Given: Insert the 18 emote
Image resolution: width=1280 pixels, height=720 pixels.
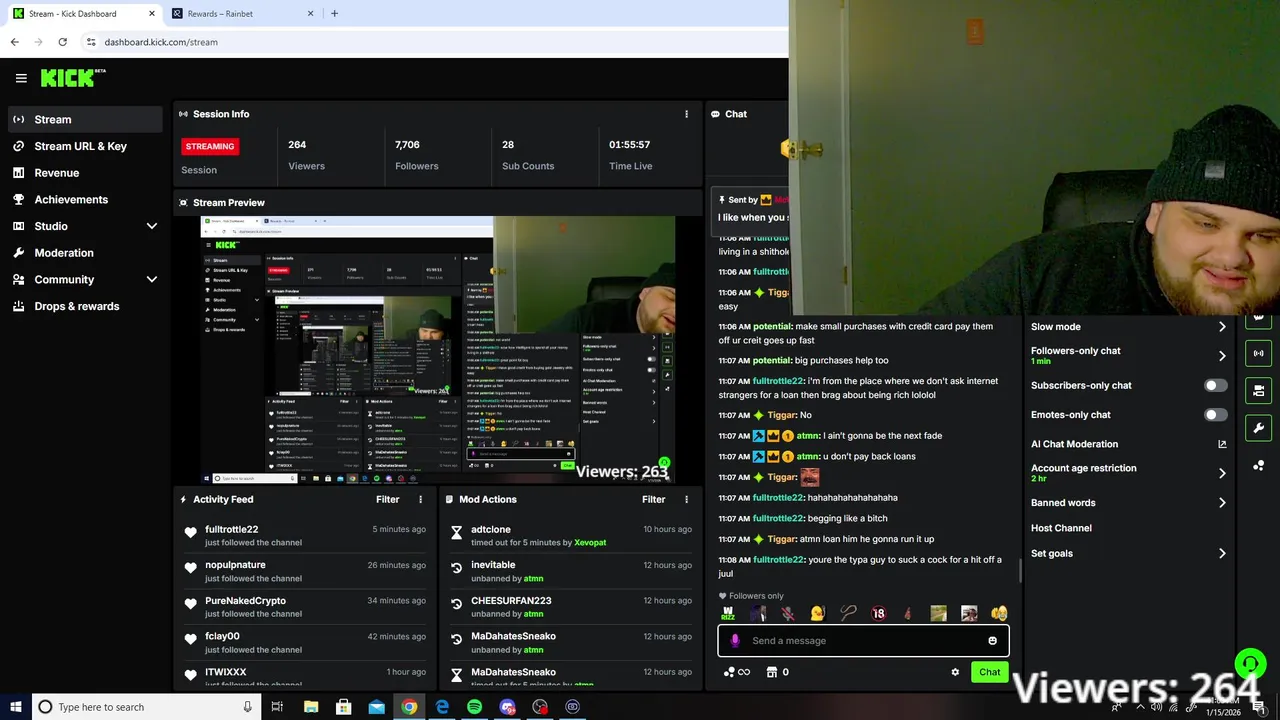Looking at the screenshot, I should pyautogui.click(x=878, y=614).
